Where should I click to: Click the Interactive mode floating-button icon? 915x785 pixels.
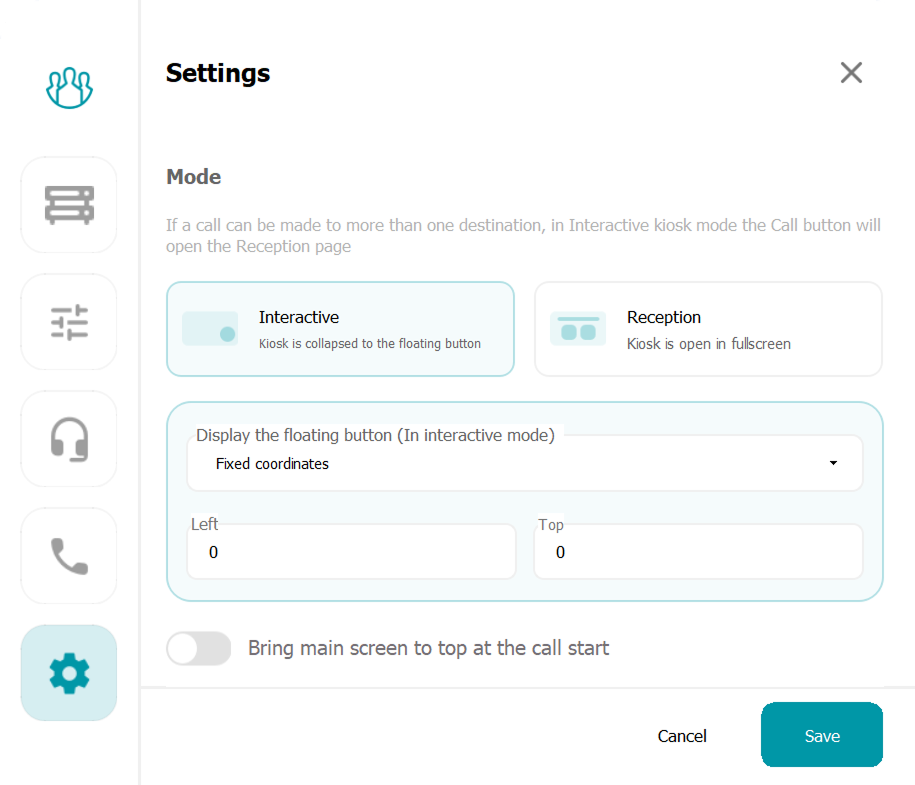(x=210, y=329)
